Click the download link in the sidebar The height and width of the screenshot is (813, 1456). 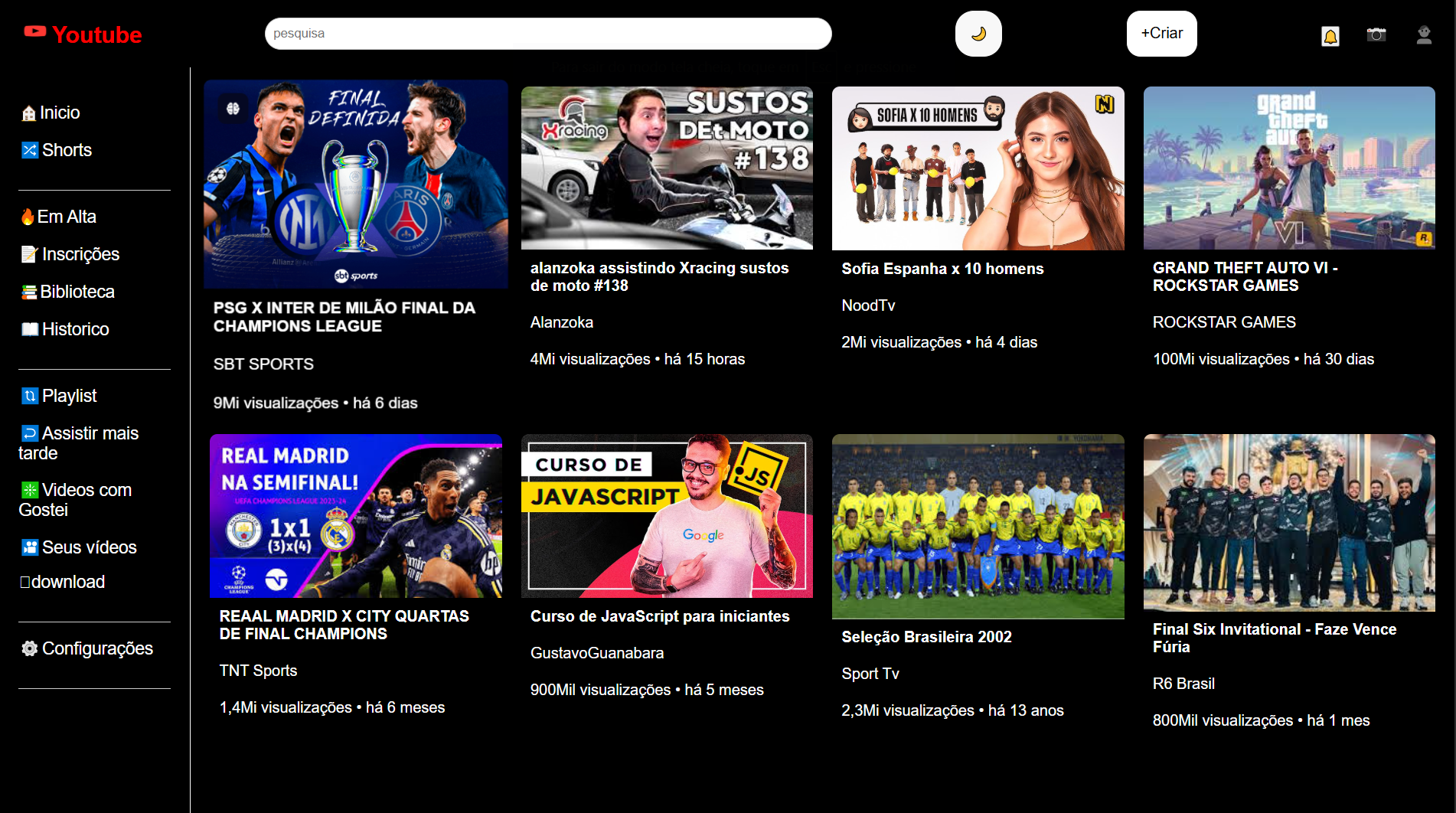coord(64,582)
